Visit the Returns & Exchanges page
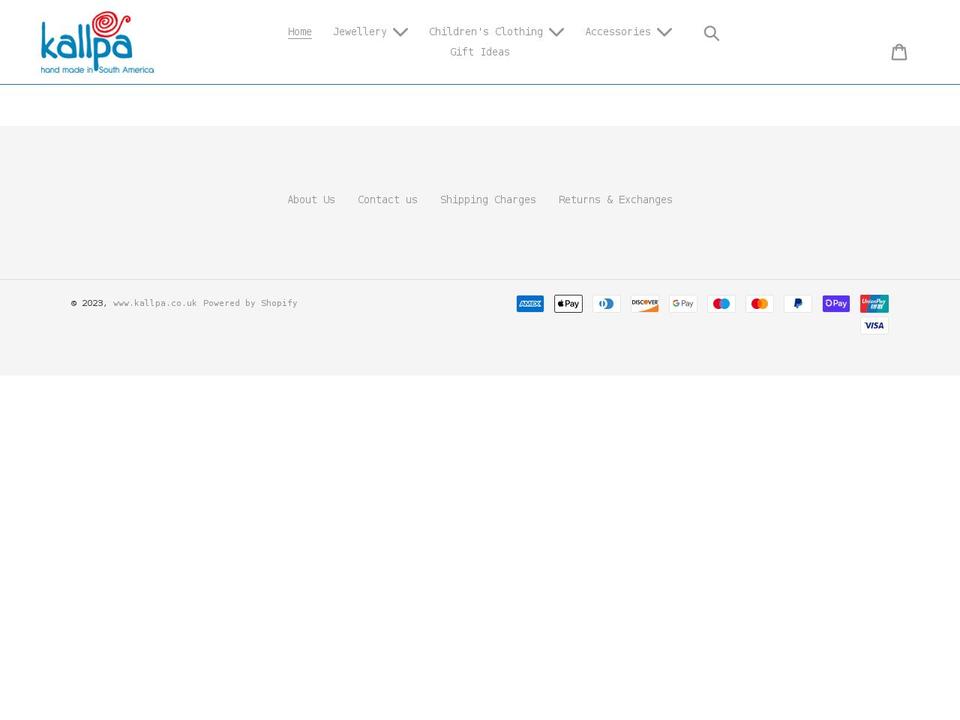 click(x=615, y=199)
